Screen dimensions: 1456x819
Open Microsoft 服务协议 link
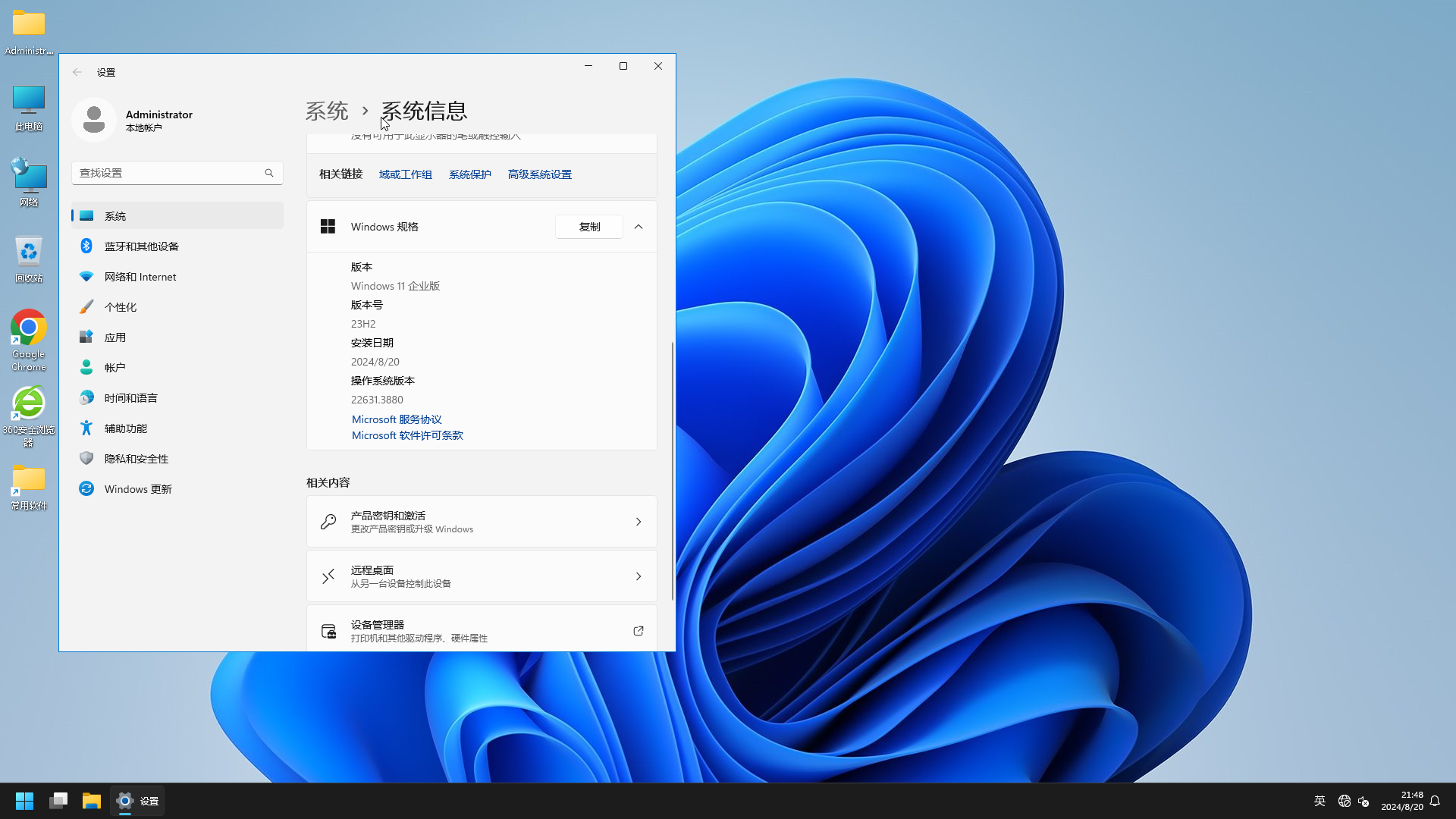[x=397, y=419]
